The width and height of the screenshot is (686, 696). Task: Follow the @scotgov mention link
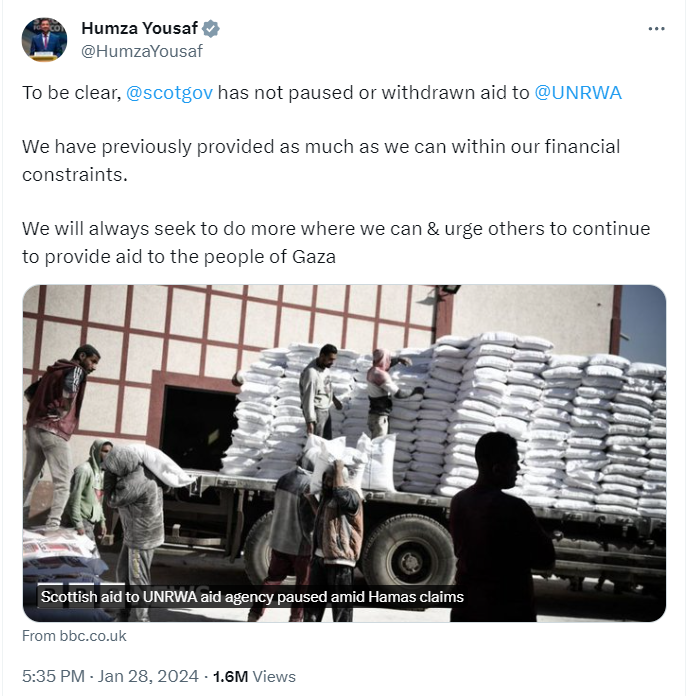(170, 93)
